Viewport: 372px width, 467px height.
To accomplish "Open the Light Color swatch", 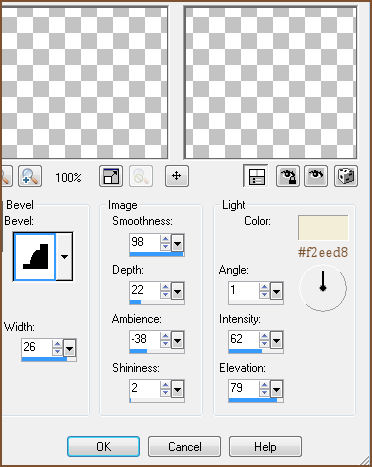I will 323,228.
